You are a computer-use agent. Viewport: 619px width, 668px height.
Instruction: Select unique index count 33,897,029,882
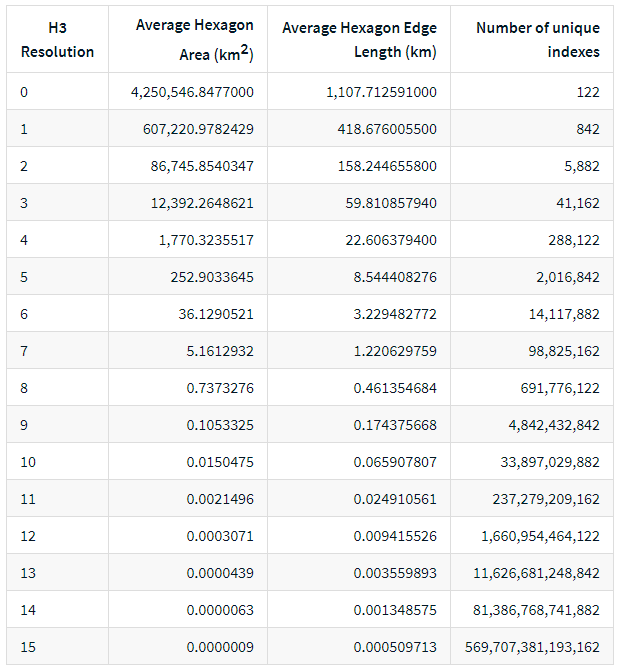[x=550, y=463]
